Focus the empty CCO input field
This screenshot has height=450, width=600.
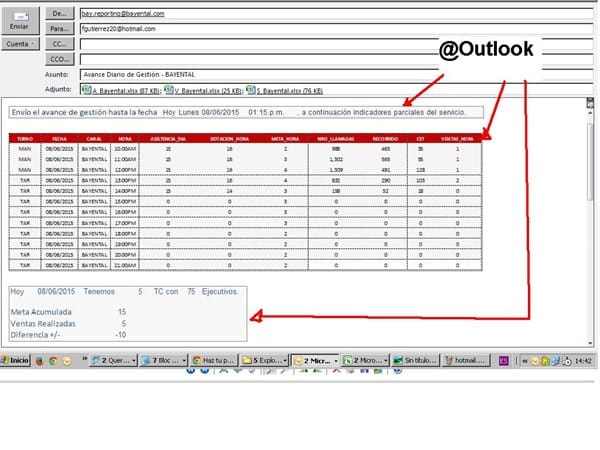coord(337,59)
